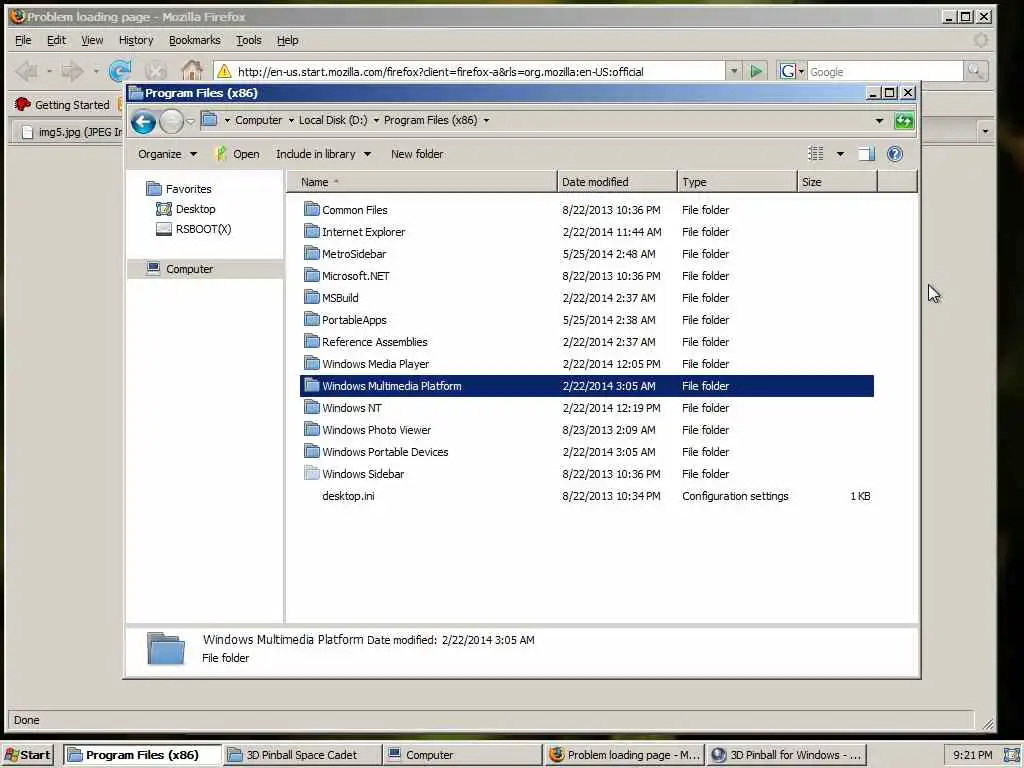Select the Windows Portable Devices folder icon
Viewport: 1024px width, 768px height.
(312, 451)
